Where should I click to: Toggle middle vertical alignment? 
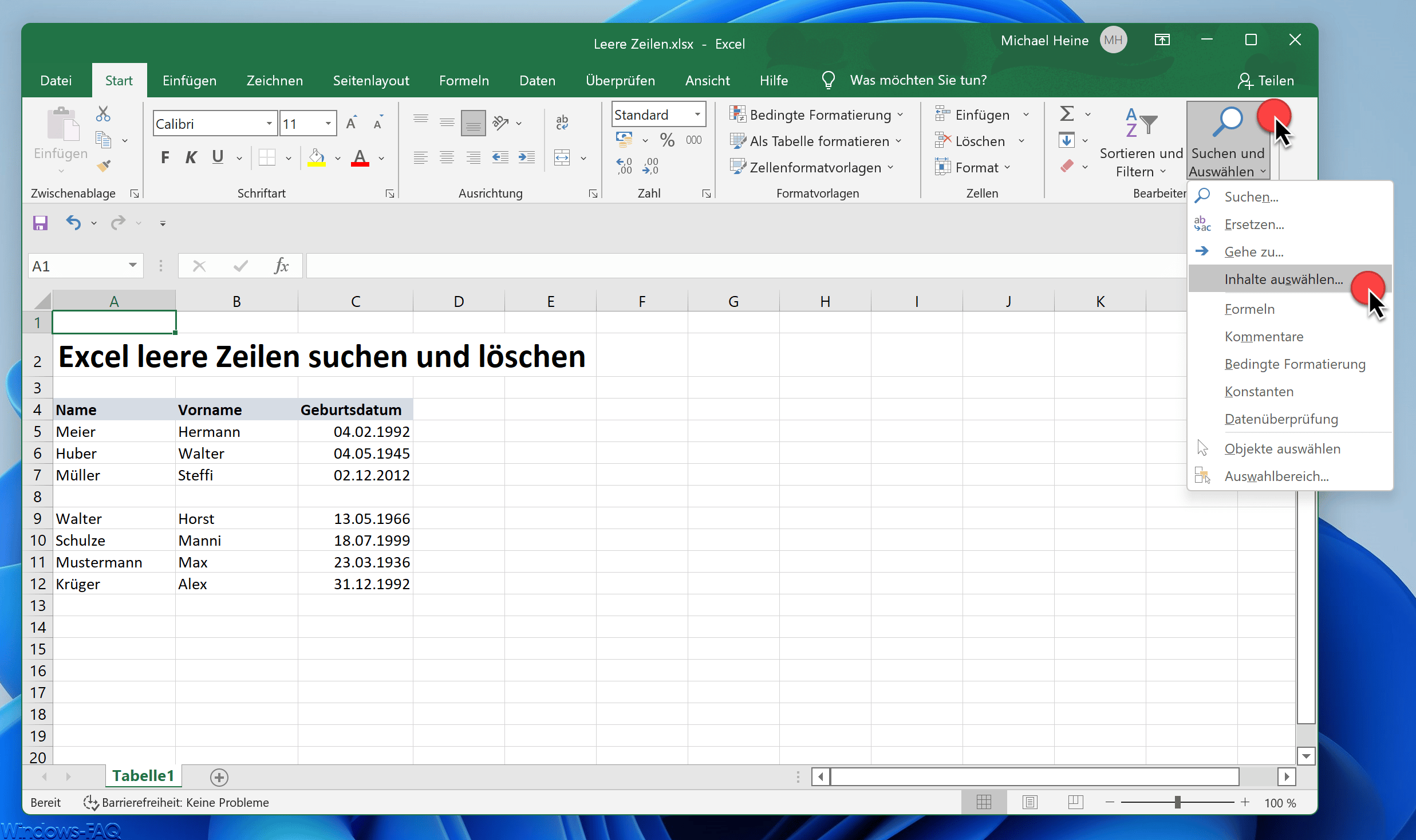[447, 123]
